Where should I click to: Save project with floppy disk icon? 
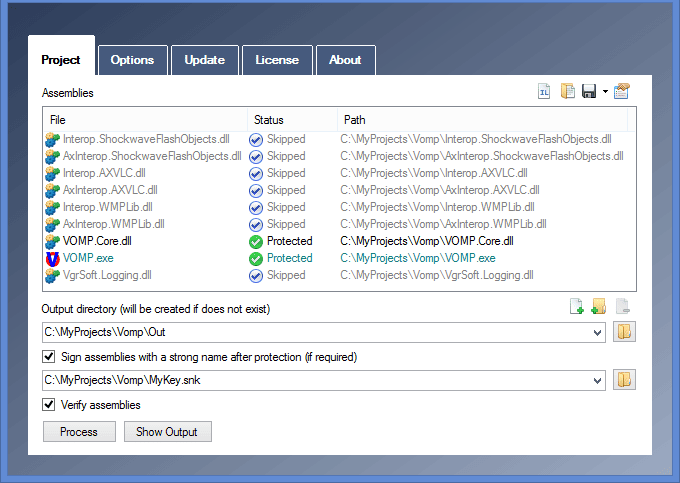tap(589, 92)
